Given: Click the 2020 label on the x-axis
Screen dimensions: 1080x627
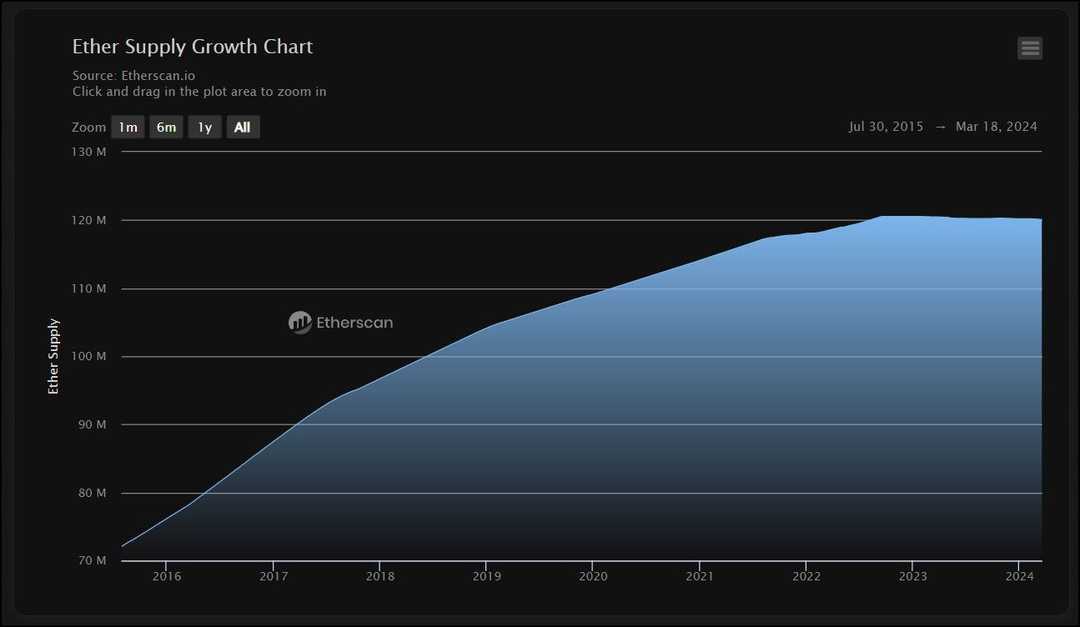Looking at the screenshot, I should 593,576.
